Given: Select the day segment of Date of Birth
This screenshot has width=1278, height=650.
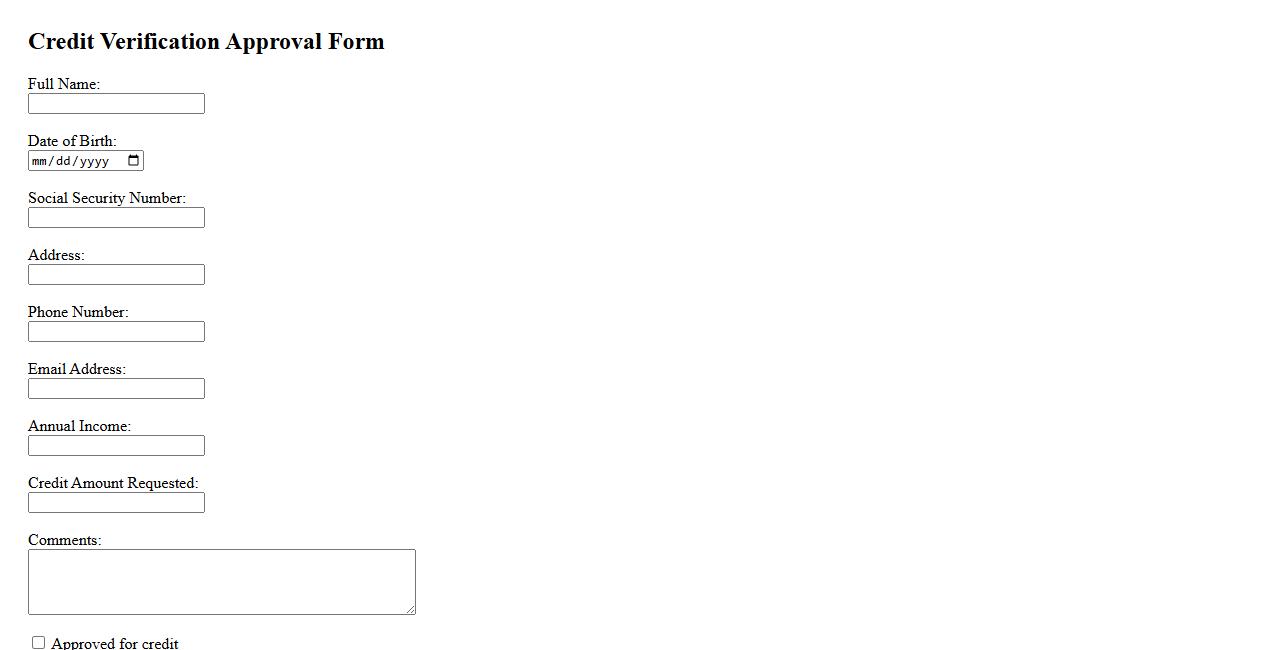Looking at the screenshot, I should pos(63,161).
